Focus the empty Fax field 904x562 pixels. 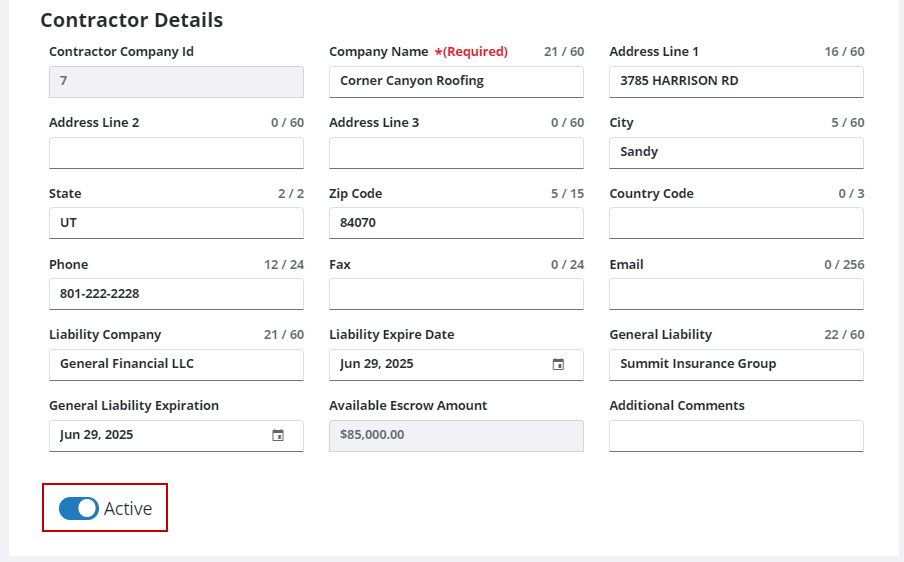456,294
